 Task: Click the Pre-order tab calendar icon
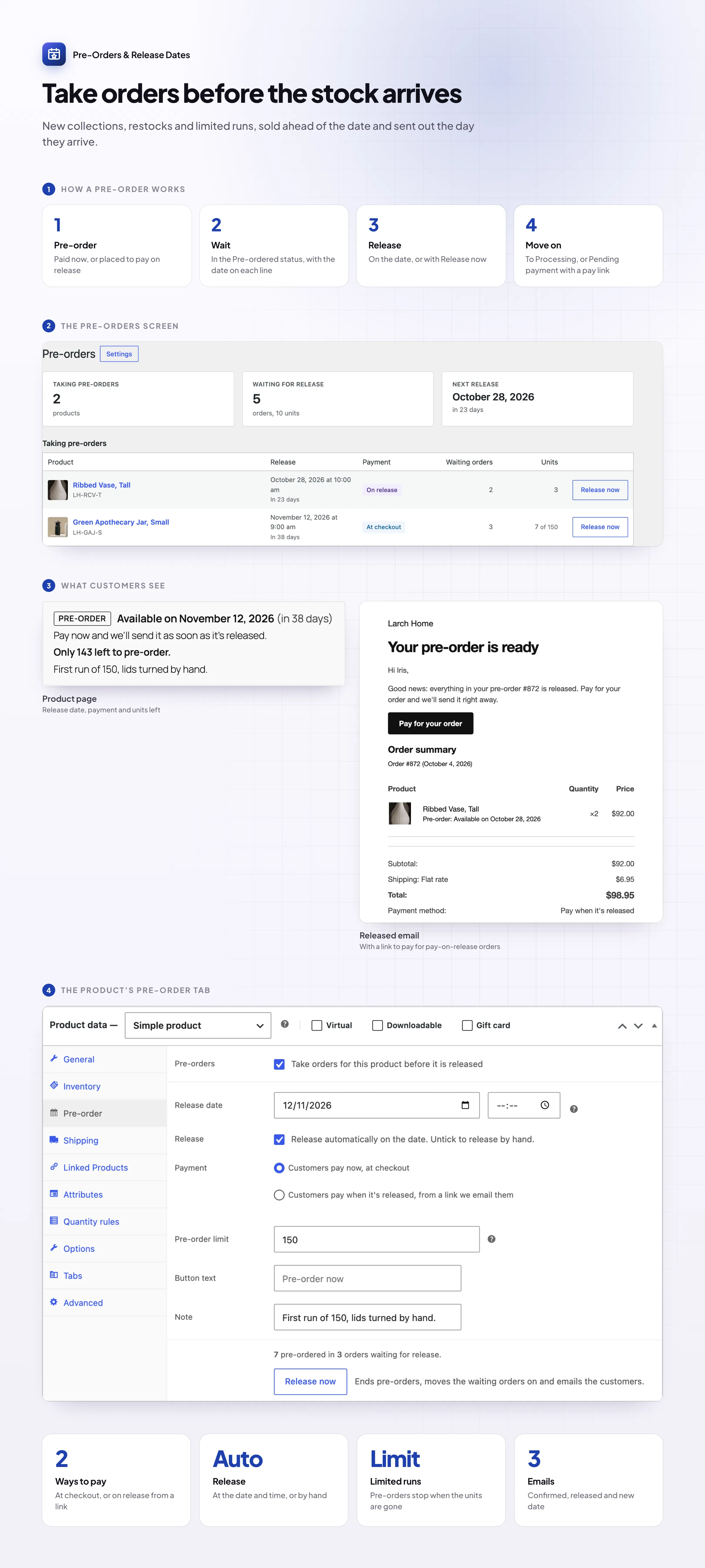coord(53,1113)
